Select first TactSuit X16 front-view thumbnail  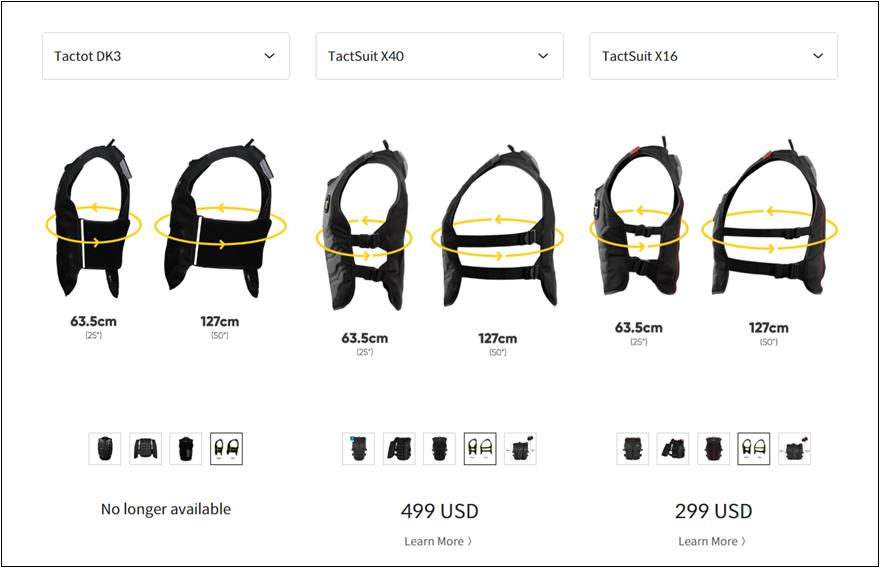point(632,448)
